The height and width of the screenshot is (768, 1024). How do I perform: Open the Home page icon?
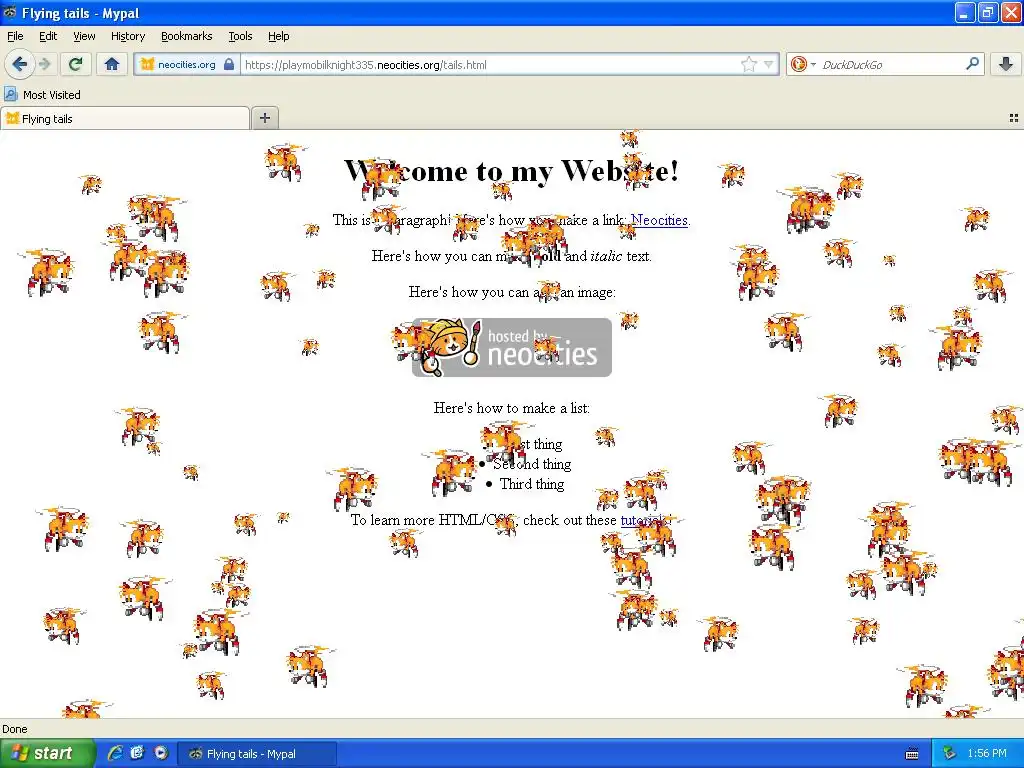(x=112, y=64)
